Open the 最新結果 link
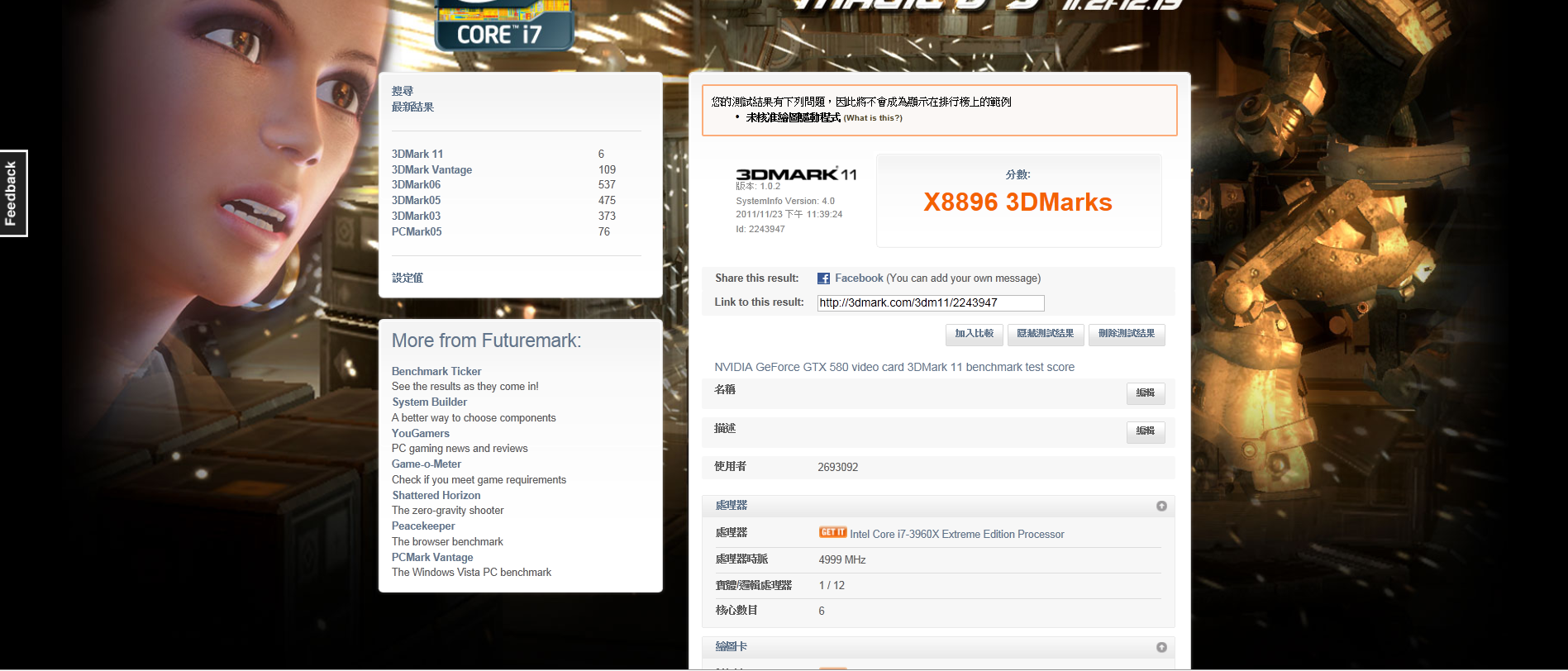The width and height of the screenshot is (1568, 671). 412,107
